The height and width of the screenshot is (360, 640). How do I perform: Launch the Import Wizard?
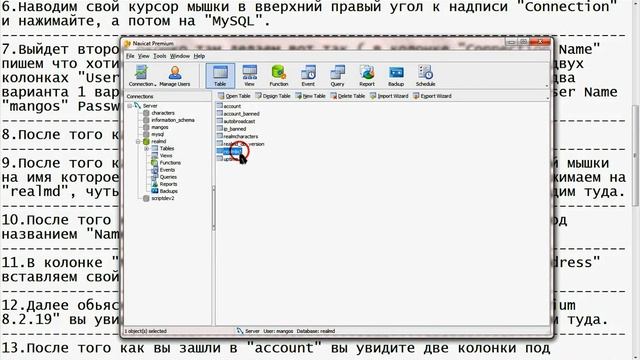(389, 96)
